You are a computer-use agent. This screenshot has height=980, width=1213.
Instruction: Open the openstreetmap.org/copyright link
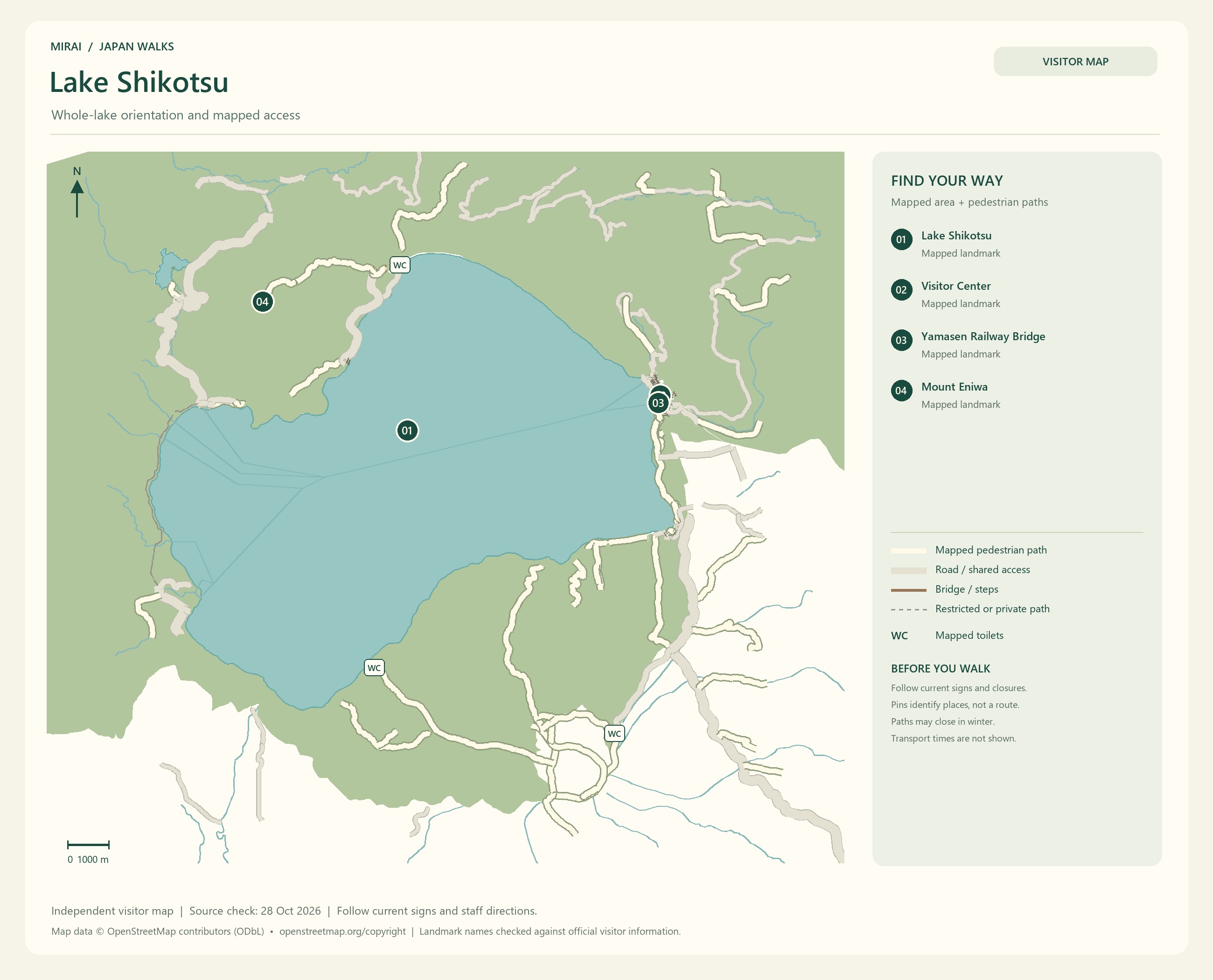(x=342, y=931)
